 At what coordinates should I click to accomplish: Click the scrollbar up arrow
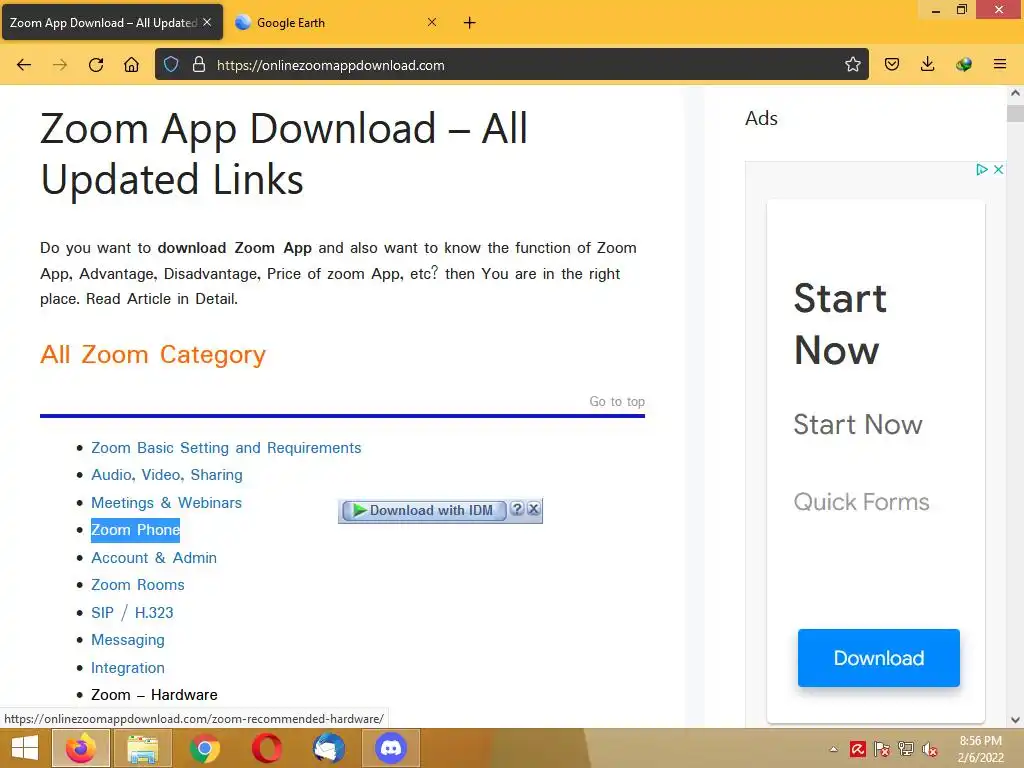coord(1015,93)
